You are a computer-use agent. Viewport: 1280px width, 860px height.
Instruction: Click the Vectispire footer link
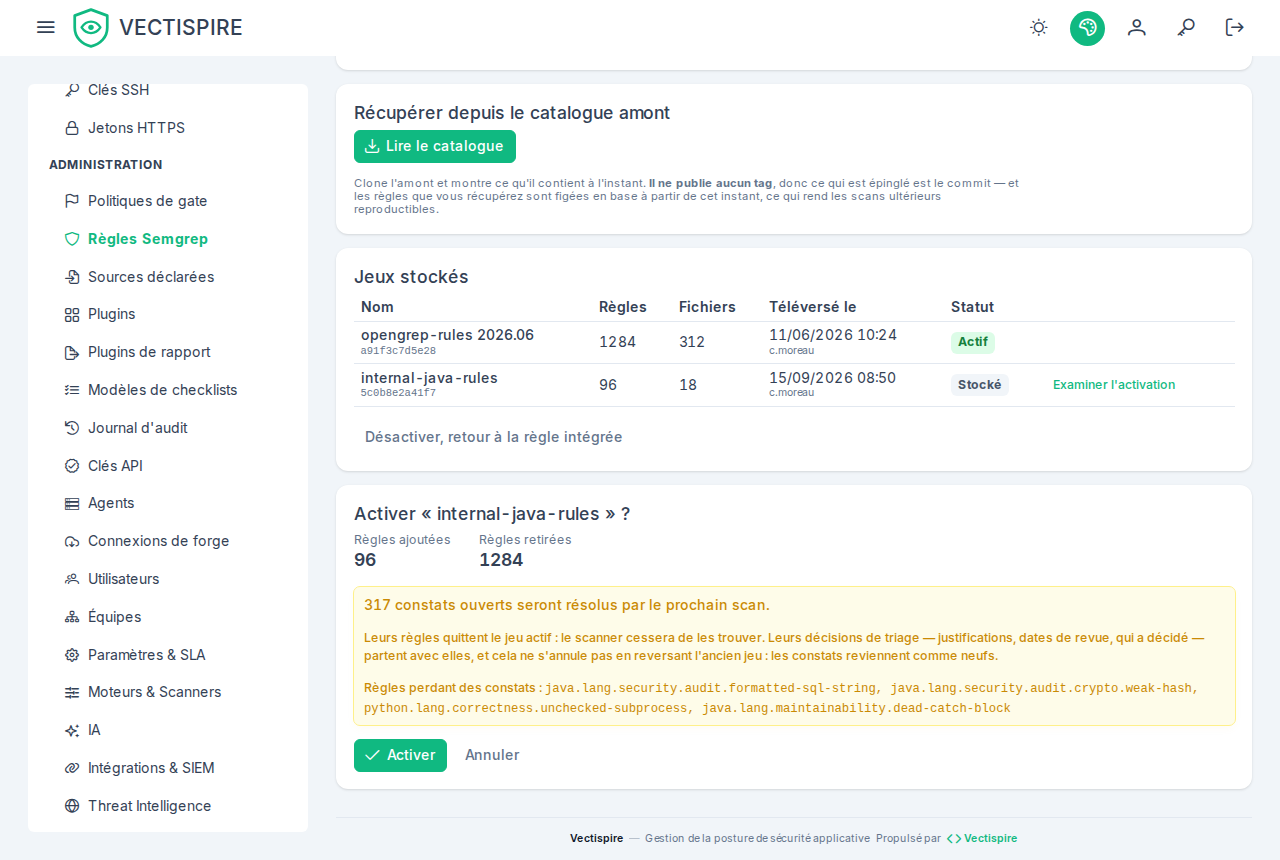pyautogui.click(x=982, y=838)
